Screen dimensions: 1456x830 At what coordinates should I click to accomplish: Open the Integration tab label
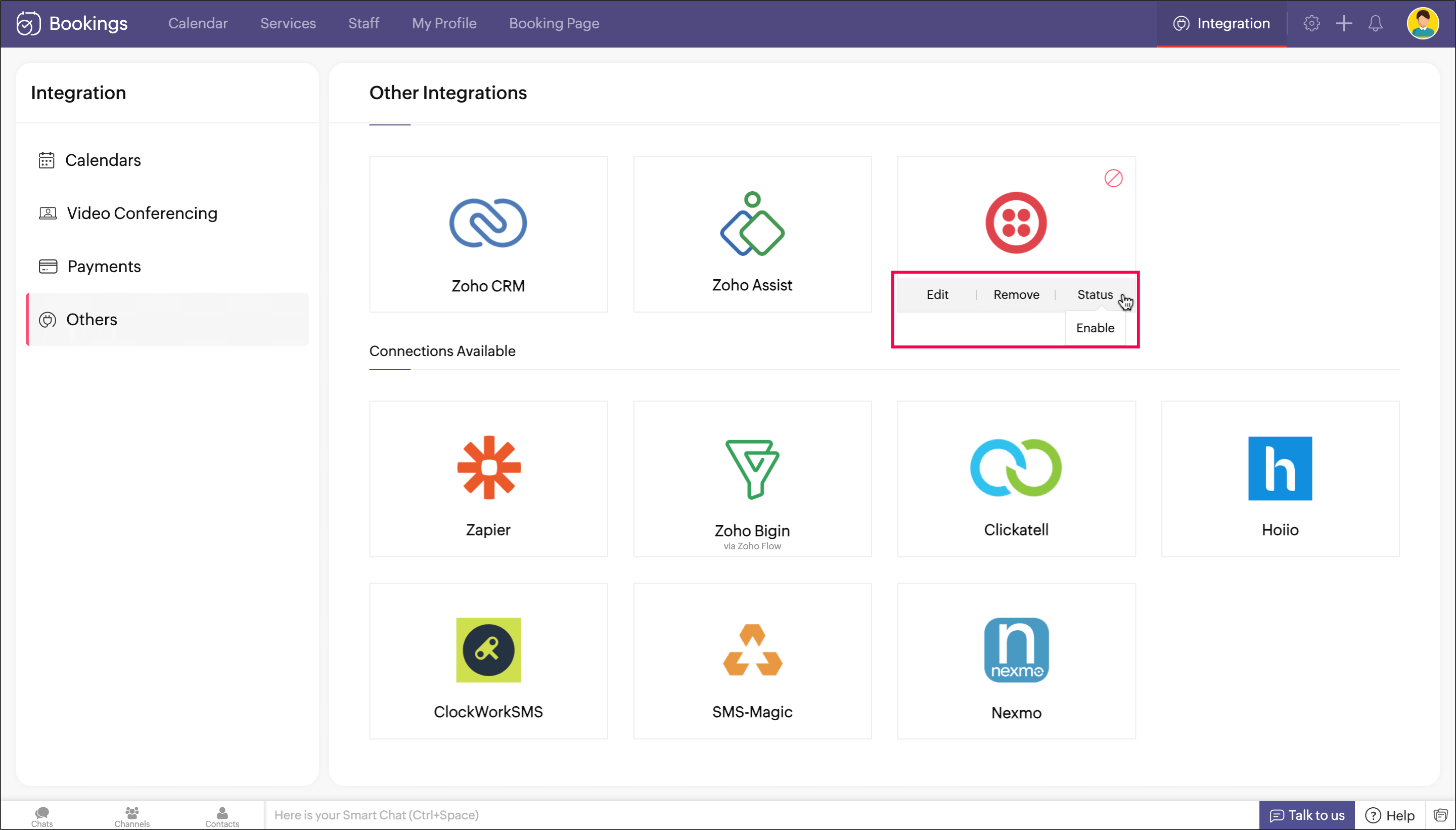1233,23
